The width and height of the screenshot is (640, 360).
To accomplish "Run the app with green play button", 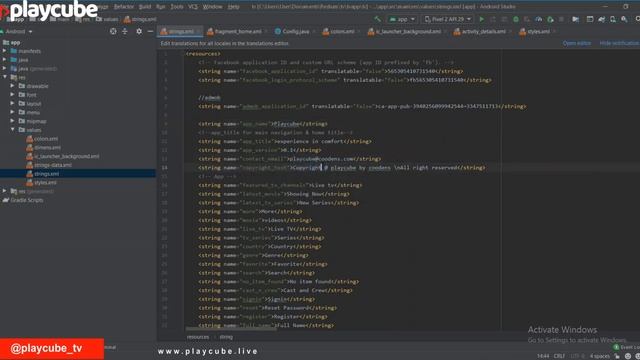I will click(482, 19).
